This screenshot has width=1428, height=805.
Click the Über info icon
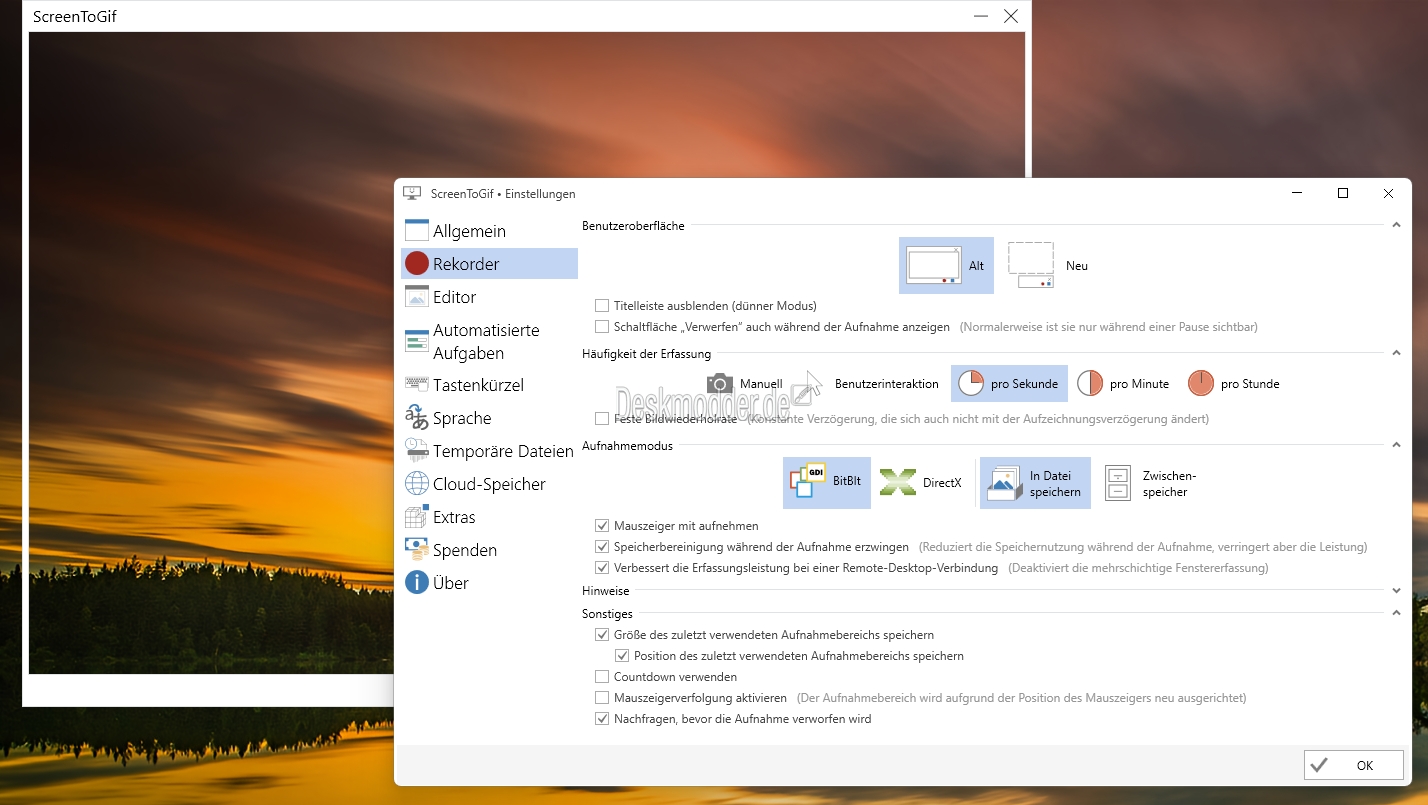[417, 583]
